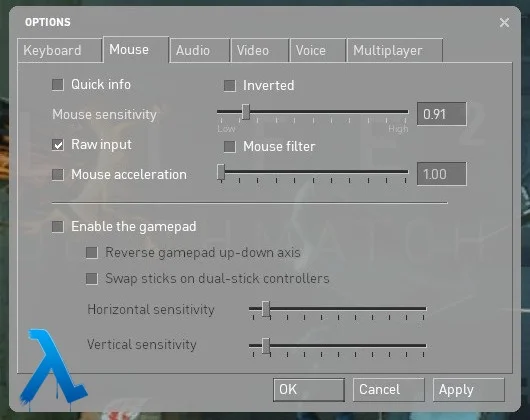Click the "Vertical sensitivity" label
The height and width of the screenshot is (420, 530).
click(142, 345)
